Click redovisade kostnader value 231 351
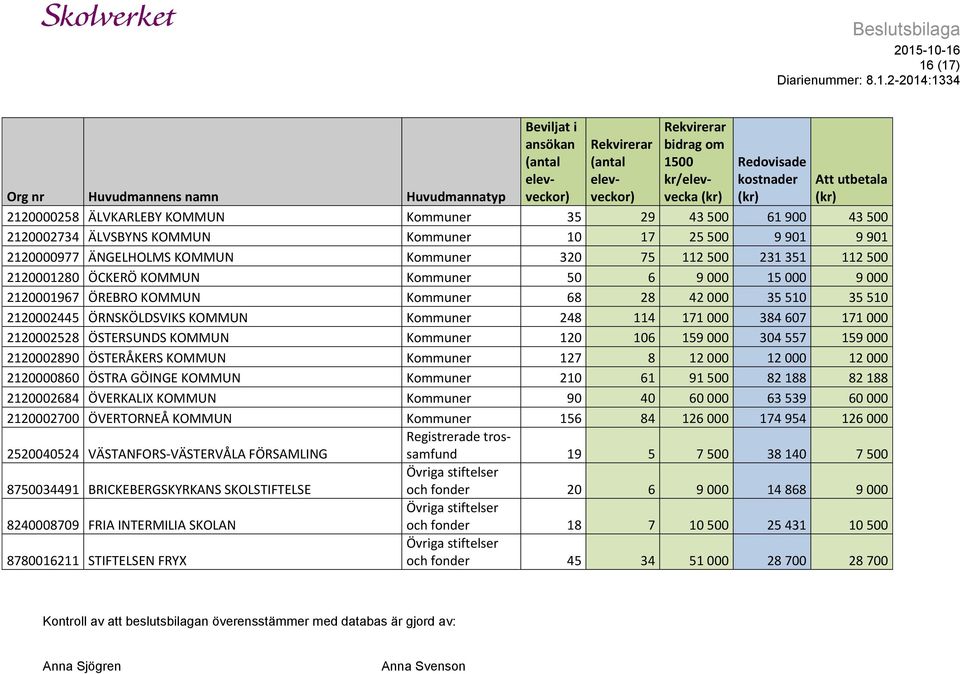This screenshot has height=674, width=960. click(783, 257)
